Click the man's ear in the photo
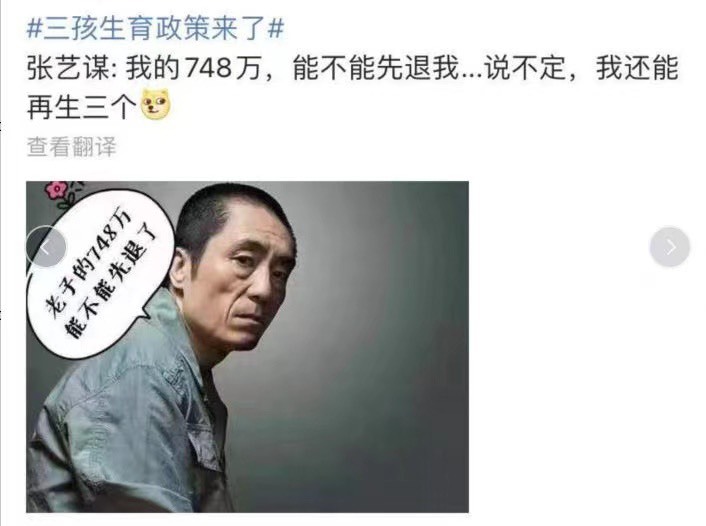 pyautogui.click(x=180, y=270)
